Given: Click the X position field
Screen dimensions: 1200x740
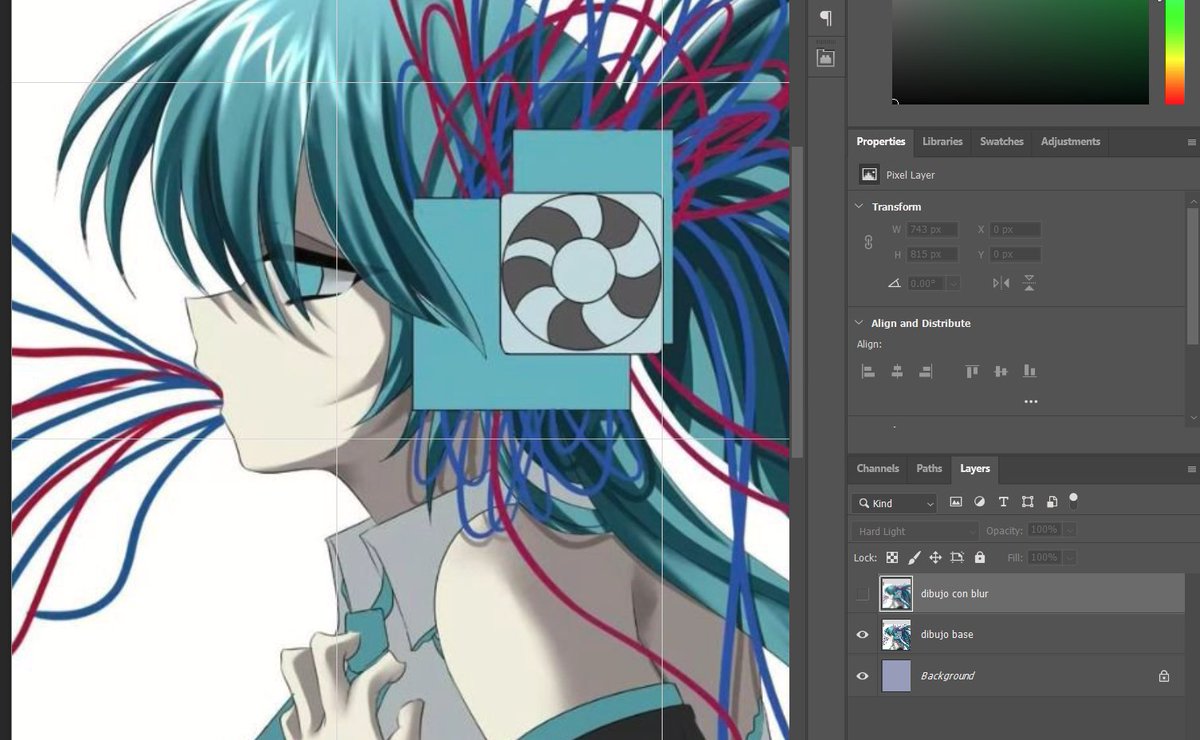Looking at the screenshot, I should tap(1016, 230).
